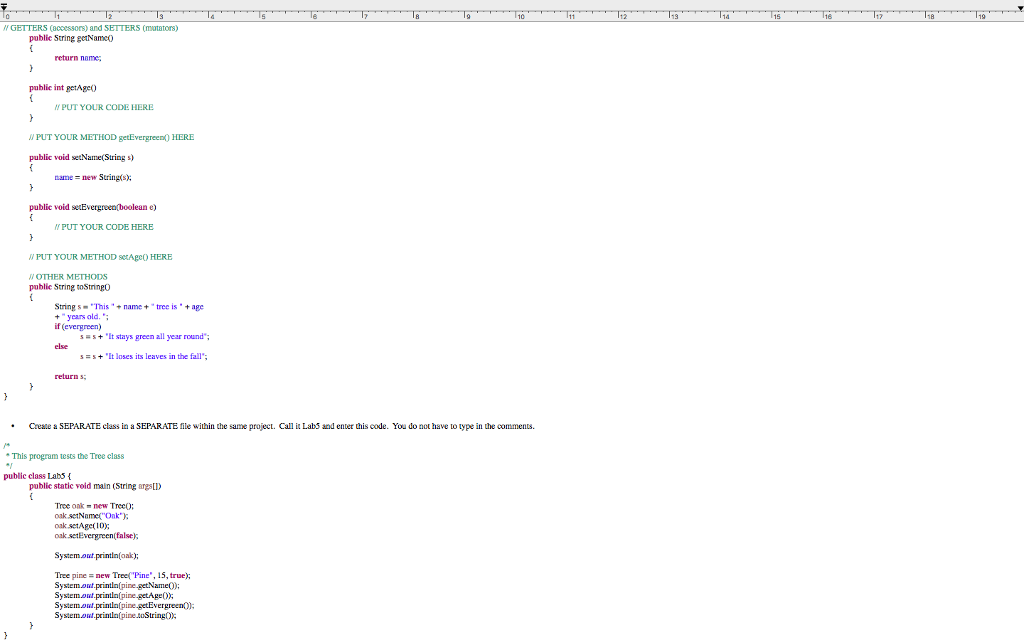Click the right indent marker on the ruler
The image size is (1024, 640).
[x=1020, y=7]
